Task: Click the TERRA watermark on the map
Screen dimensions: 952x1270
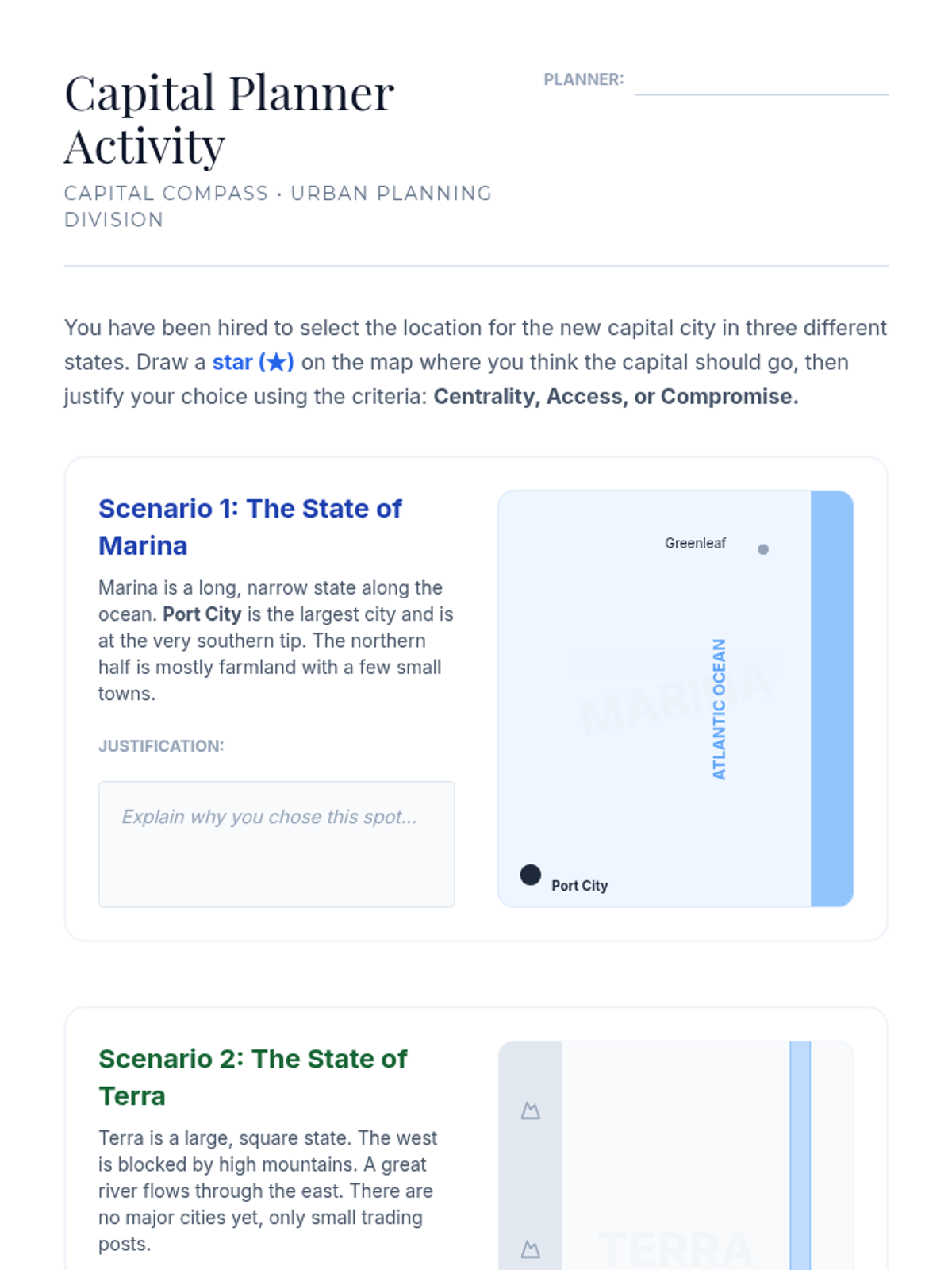Action: pos(675,1249)
